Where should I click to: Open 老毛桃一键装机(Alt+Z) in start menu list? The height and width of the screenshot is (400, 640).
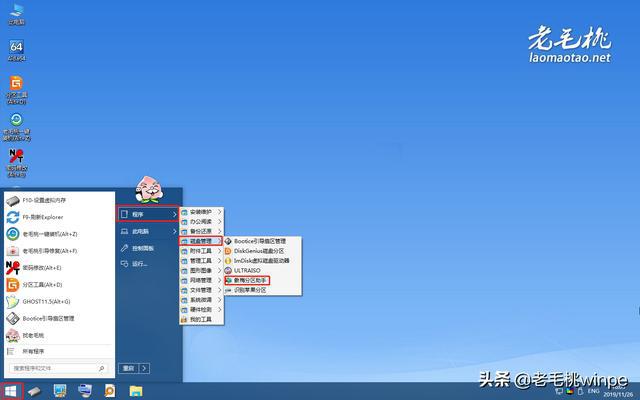pos(59,234)
